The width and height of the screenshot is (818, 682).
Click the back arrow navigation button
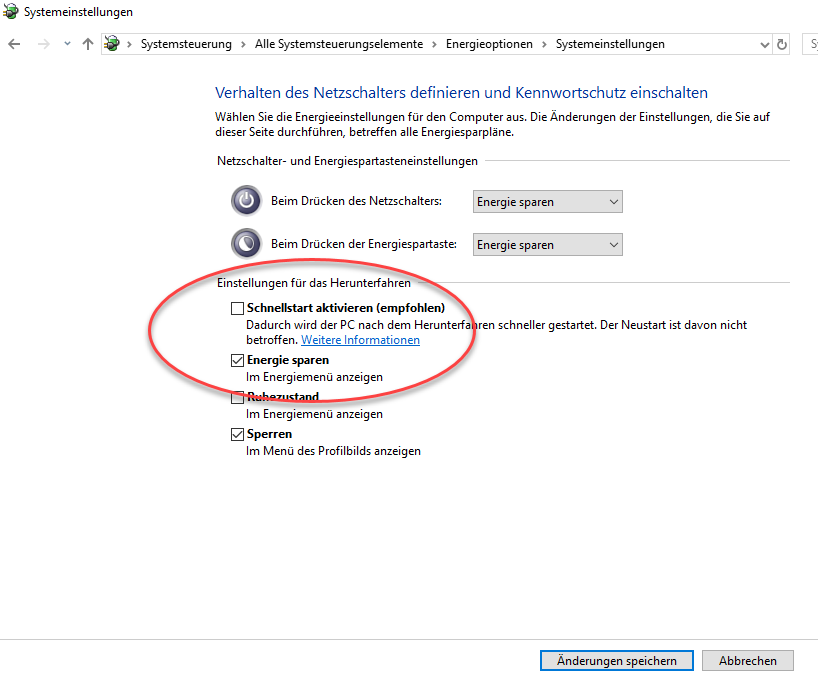point(14,44)
